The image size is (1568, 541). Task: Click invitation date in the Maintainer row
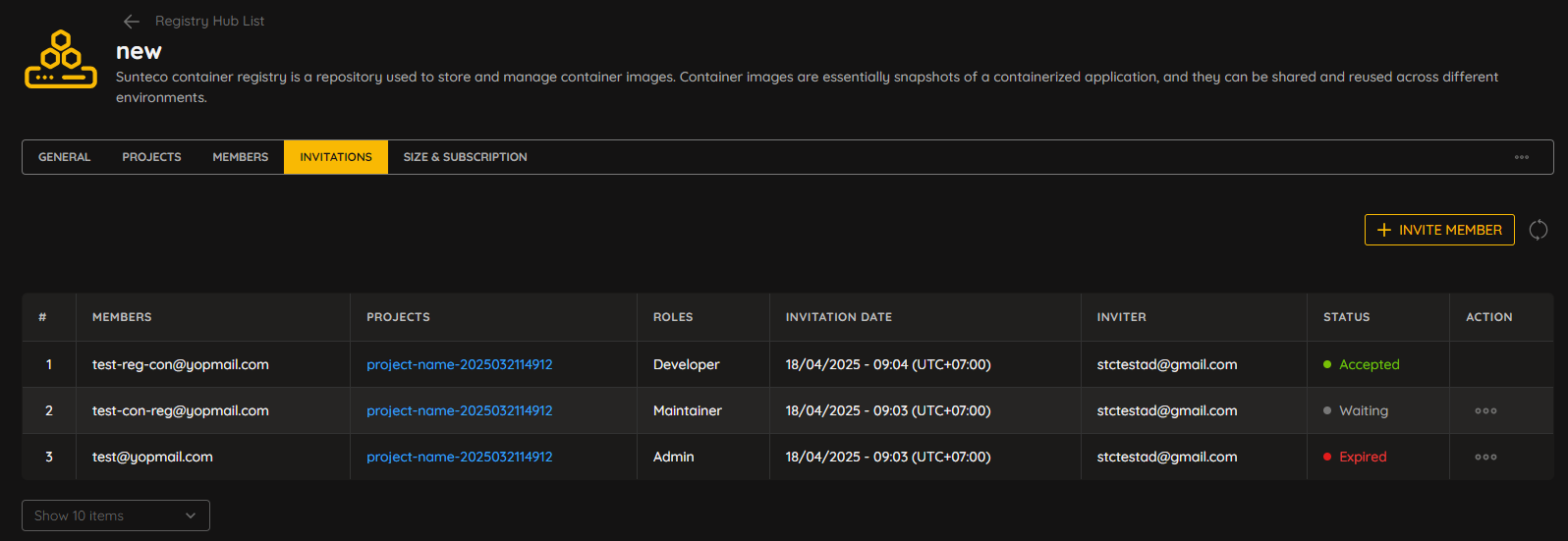point(888,410)
